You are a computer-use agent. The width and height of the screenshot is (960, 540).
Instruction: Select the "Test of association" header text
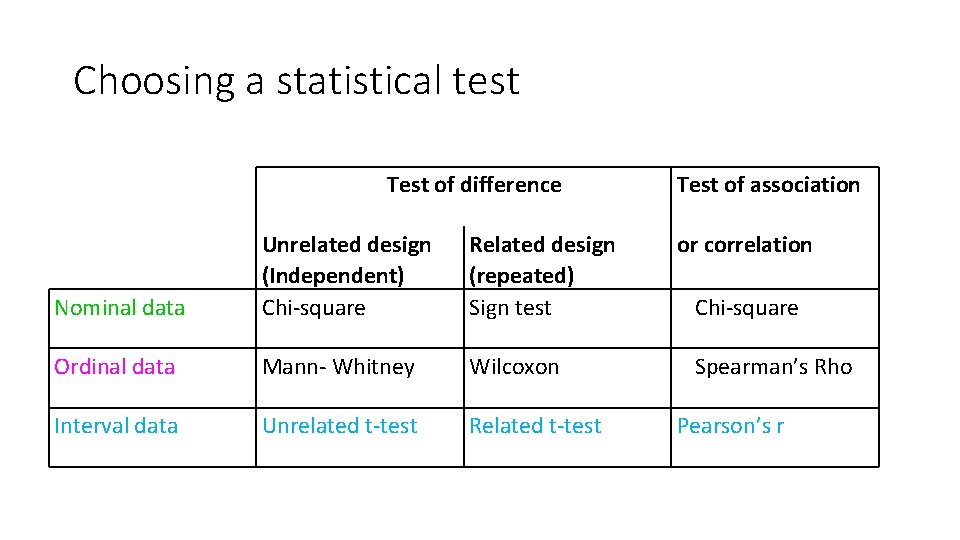768,185
